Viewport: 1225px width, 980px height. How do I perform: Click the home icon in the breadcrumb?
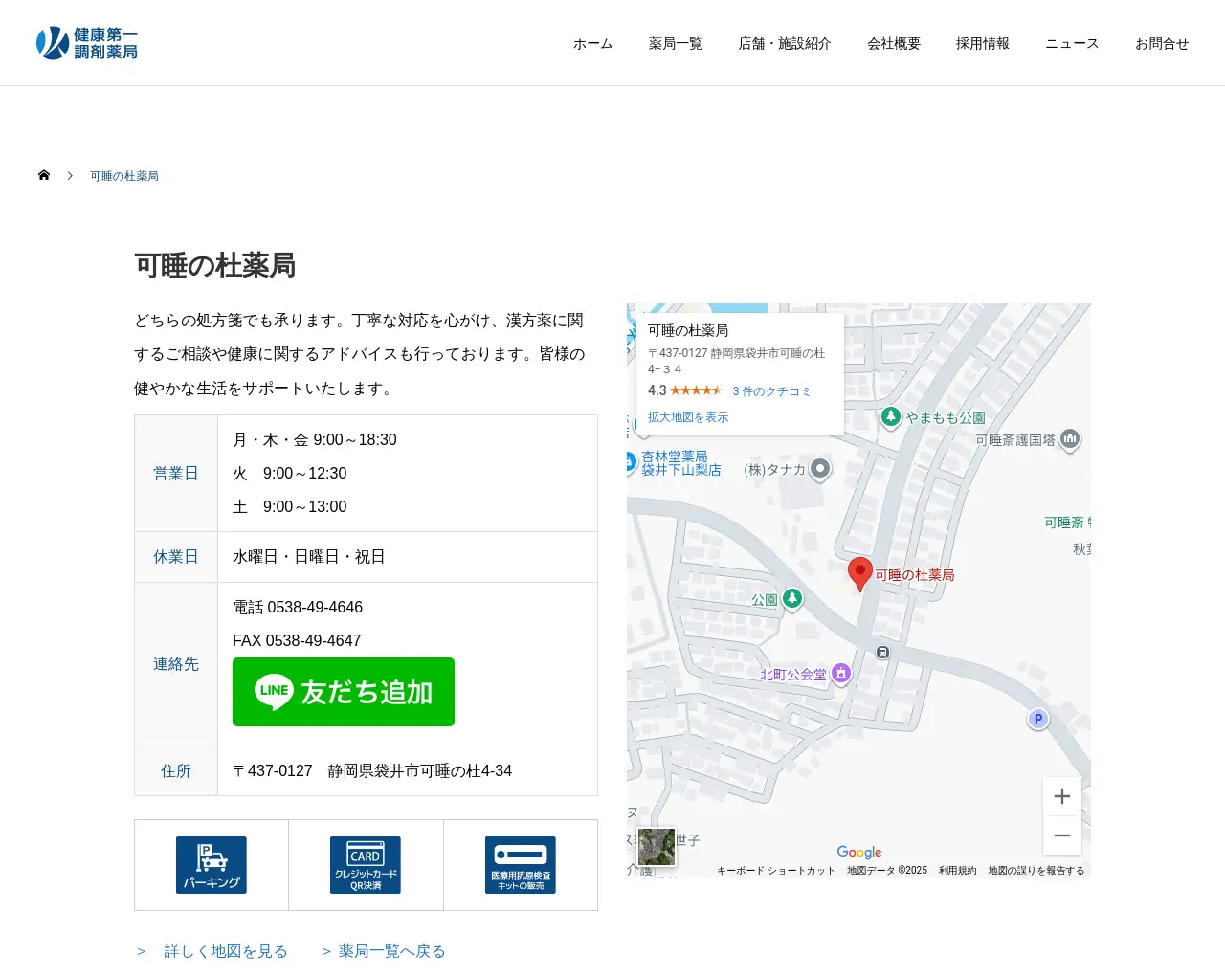44,174
